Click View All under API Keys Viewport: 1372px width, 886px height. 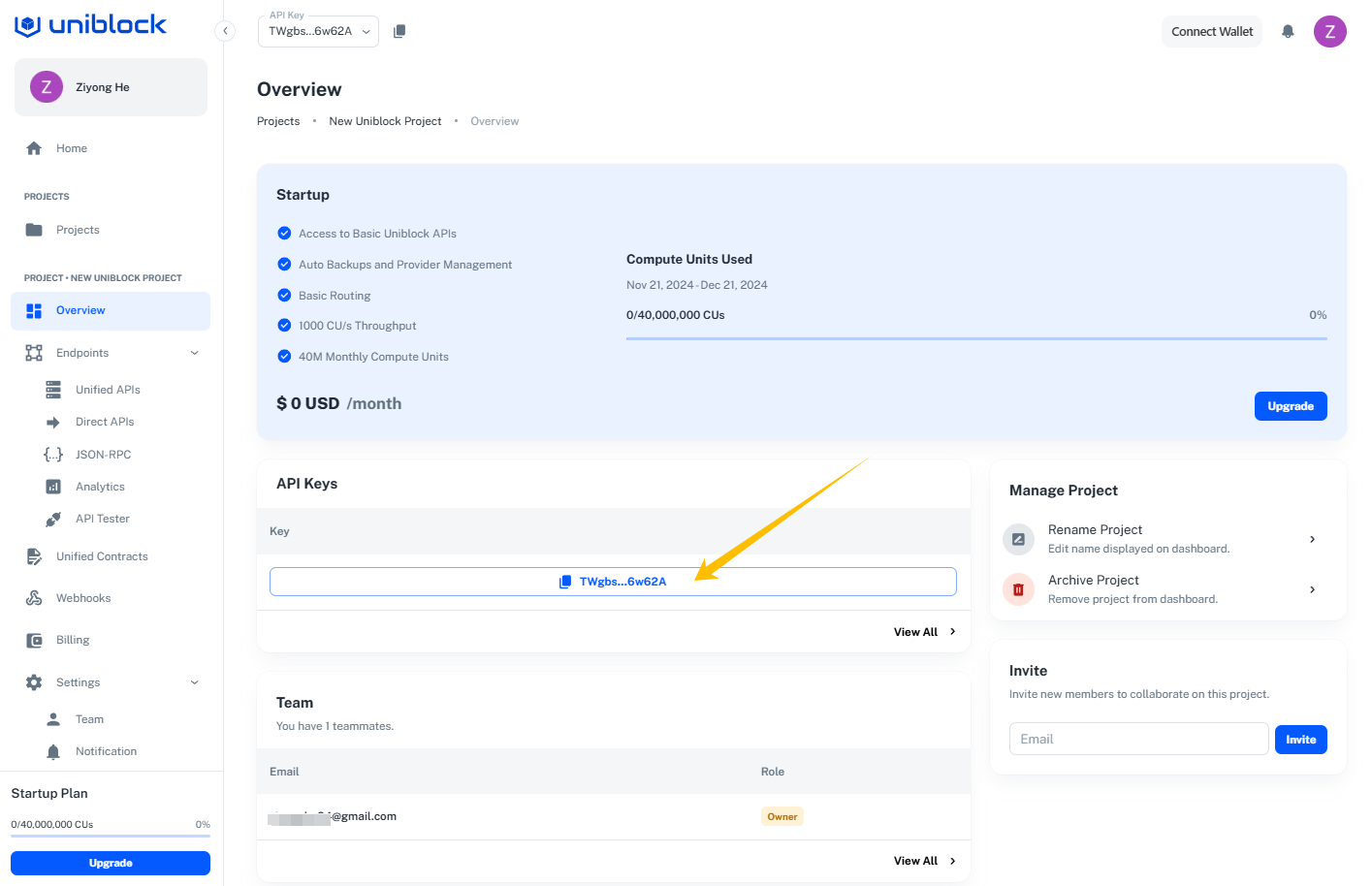pyautogui.click(x=915, y=632)
